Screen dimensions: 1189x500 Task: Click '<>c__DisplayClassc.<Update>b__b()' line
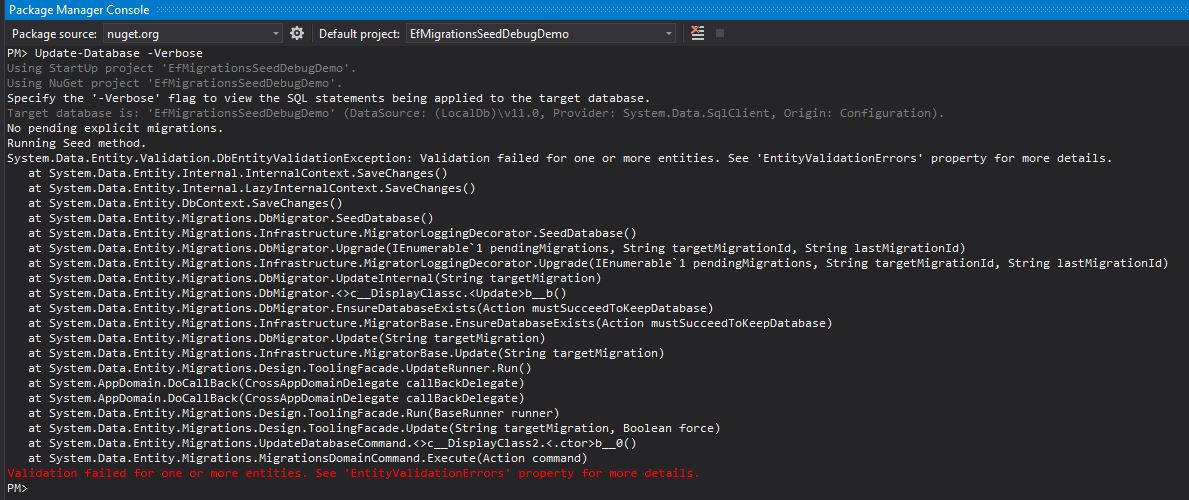click(x=296, y=294)
